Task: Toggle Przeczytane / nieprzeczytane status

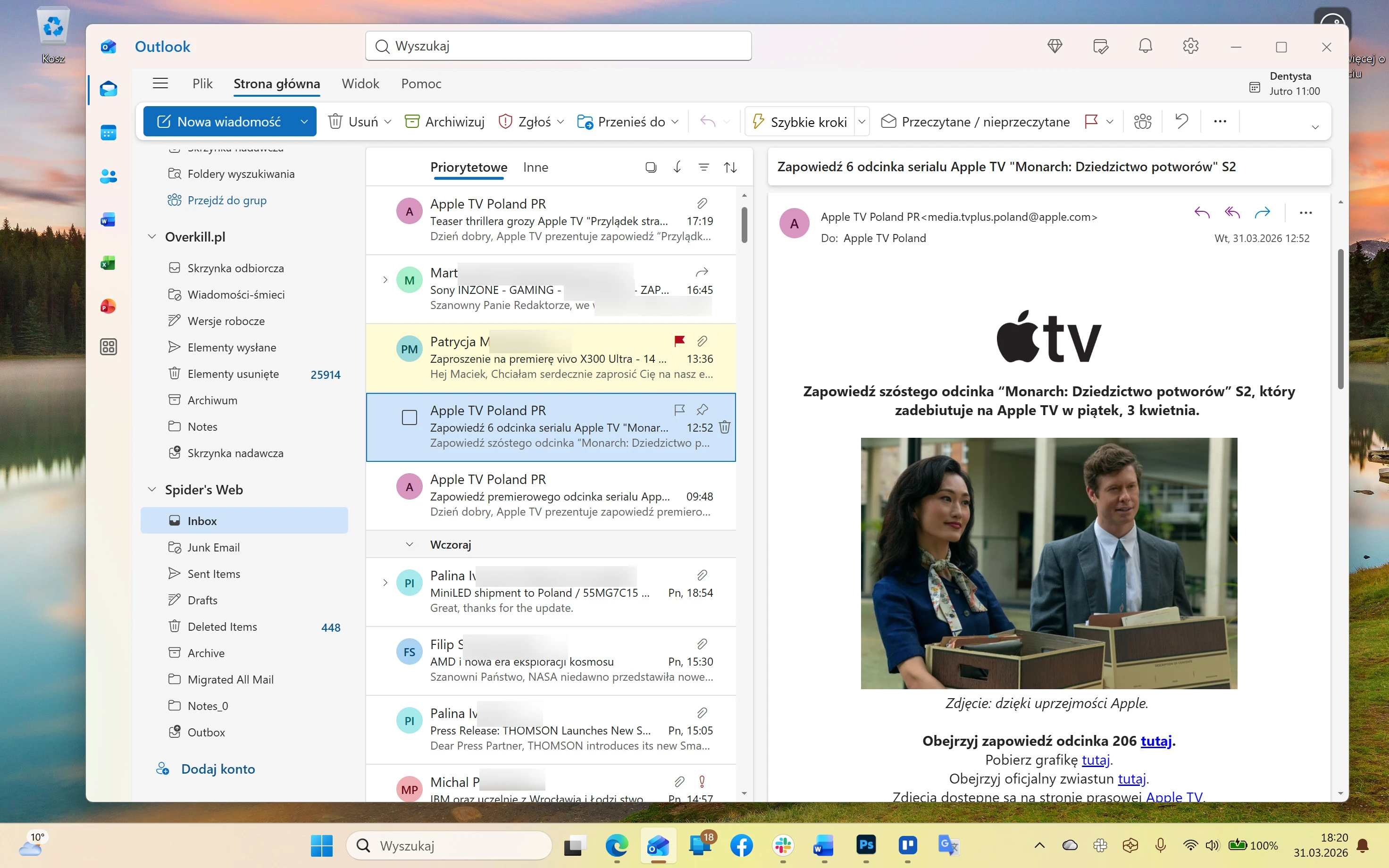Action: pyautogui.click(x=975, y=122)
